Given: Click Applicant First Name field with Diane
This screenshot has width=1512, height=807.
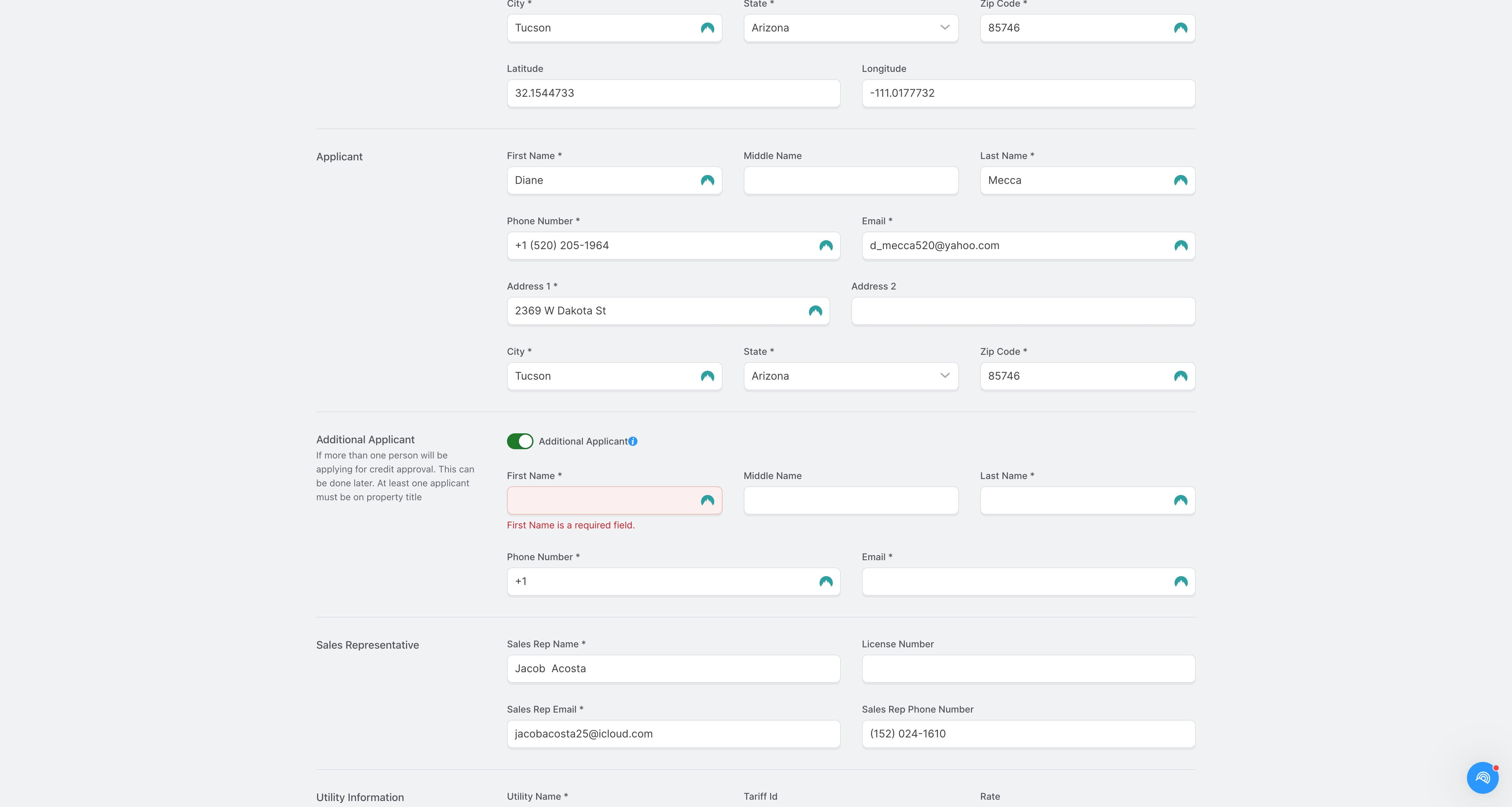Looking at the screenshot, I should 614,180.
